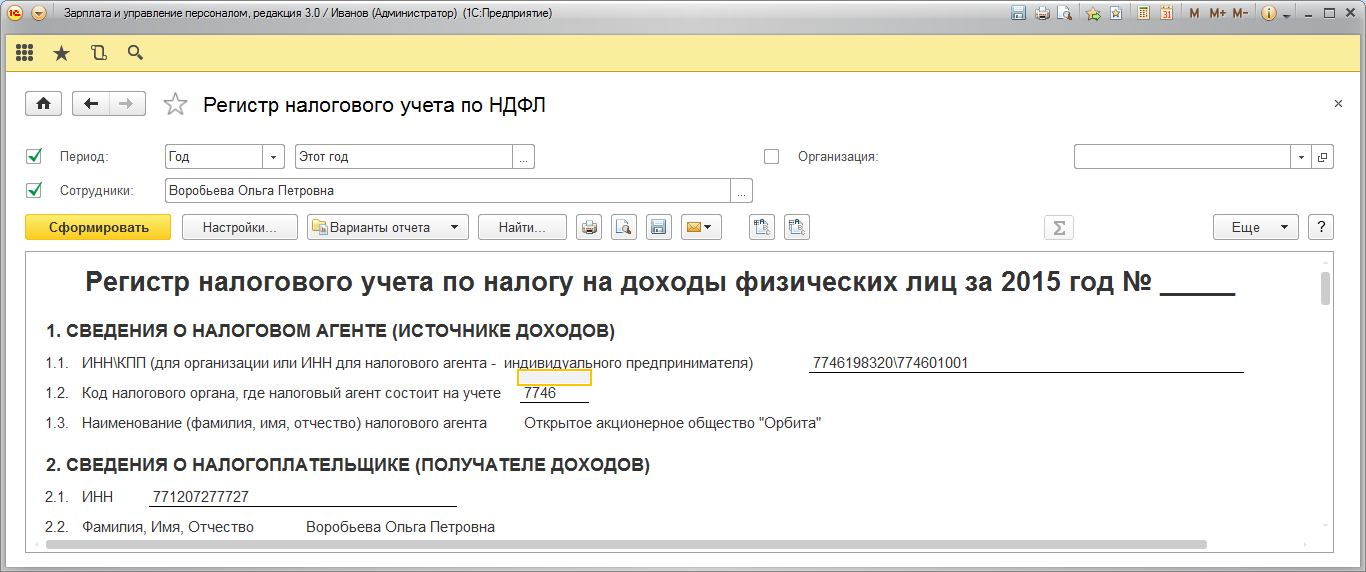
Task: Print the report using the report toolbar printer icon
Action: click(590, 227)
